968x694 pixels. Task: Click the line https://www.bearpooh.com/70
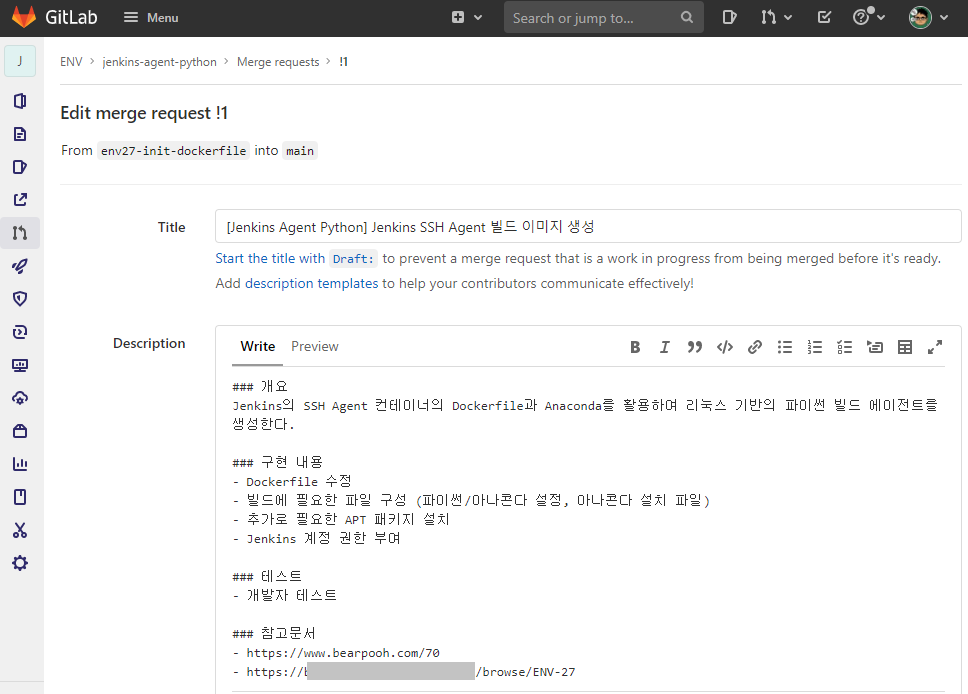343,653
